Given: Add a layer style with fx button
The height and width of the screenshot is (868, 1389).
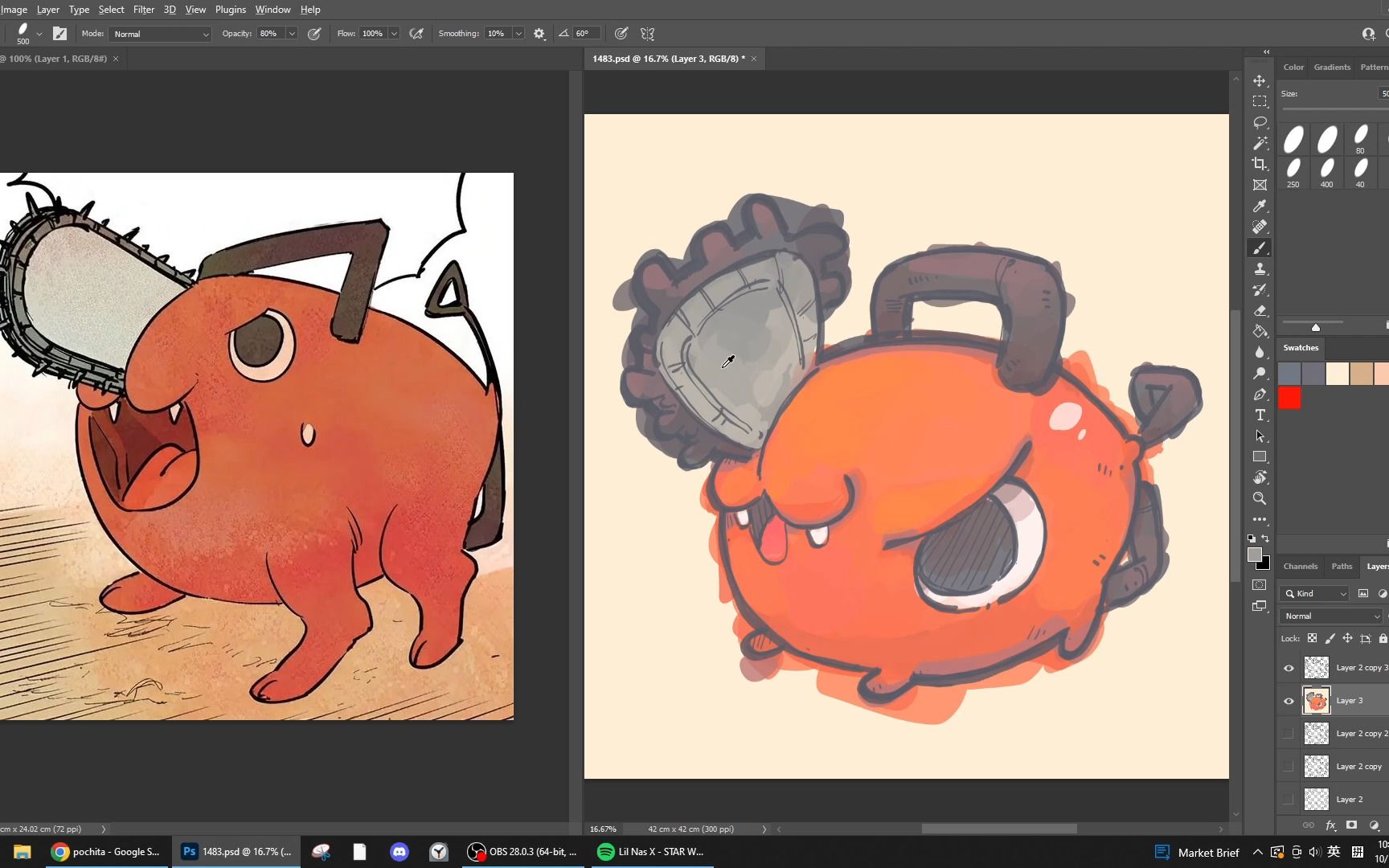Looking at the screenshot, I should tap(1330, 825).
